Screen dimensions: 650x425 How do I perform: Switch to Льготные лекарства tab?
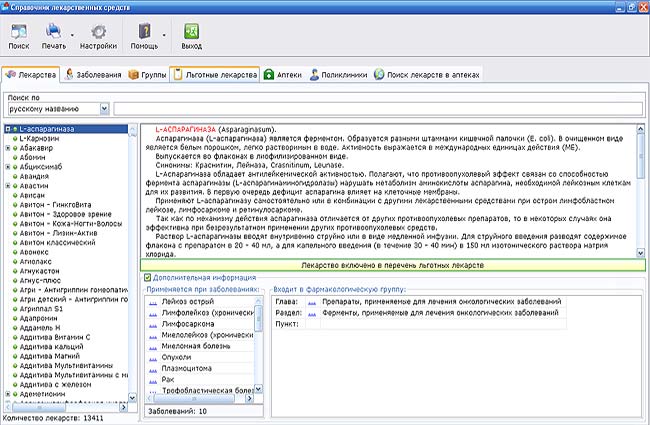pyautogui.click(x=215, y=75)
